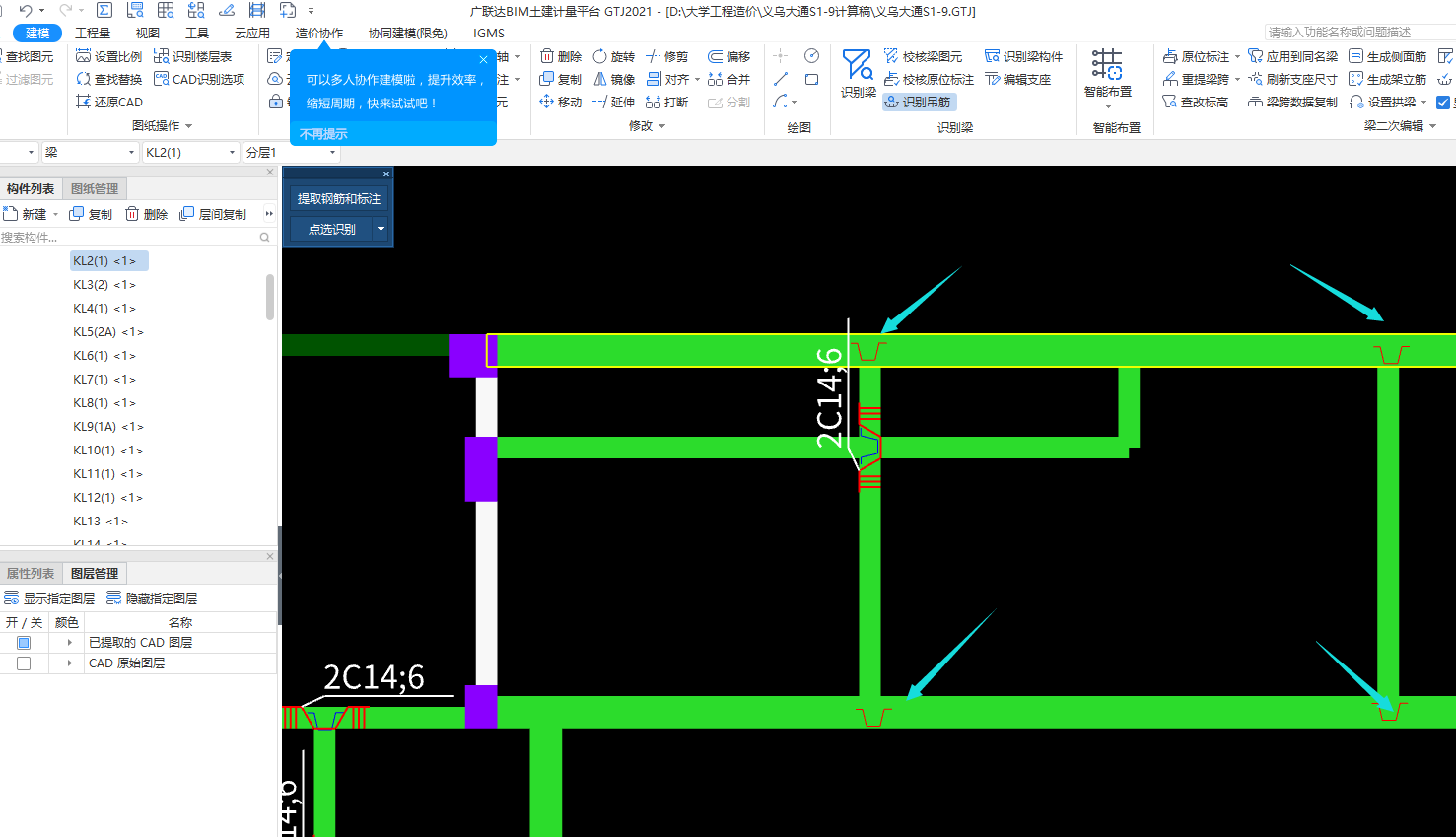The width and height of the screenshot is (1456, 837).
Task: Expand 已提取的 CAD 图层 row arrow
Action: [69, 643]
